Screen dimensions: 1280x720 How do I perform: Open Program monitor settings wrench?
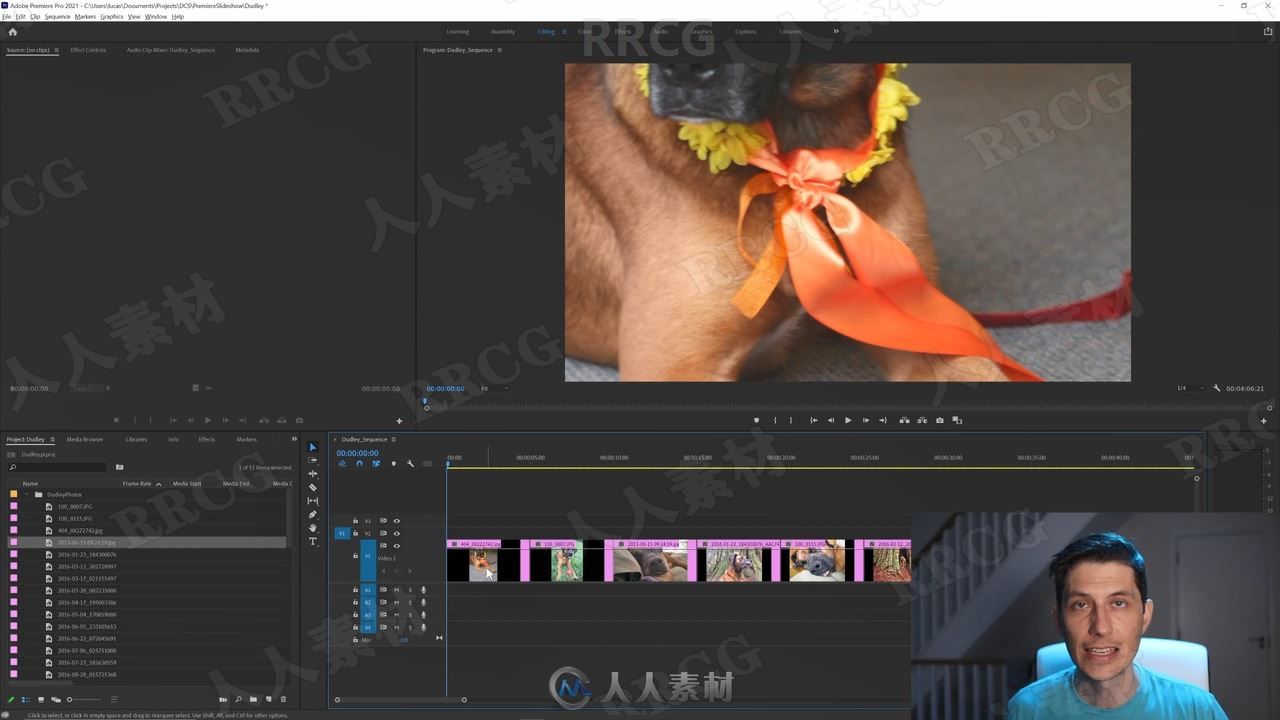click(1217, 388)
